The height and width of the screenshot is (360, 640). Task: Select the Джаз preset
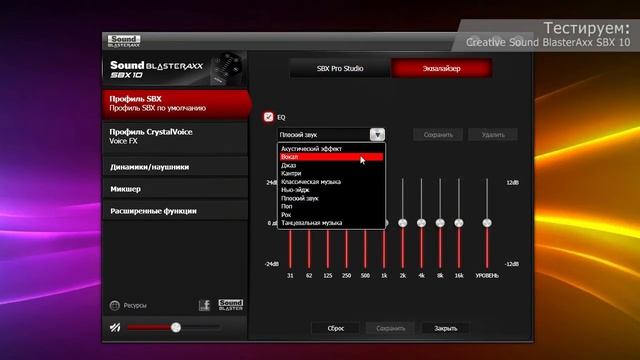(331, 165)
